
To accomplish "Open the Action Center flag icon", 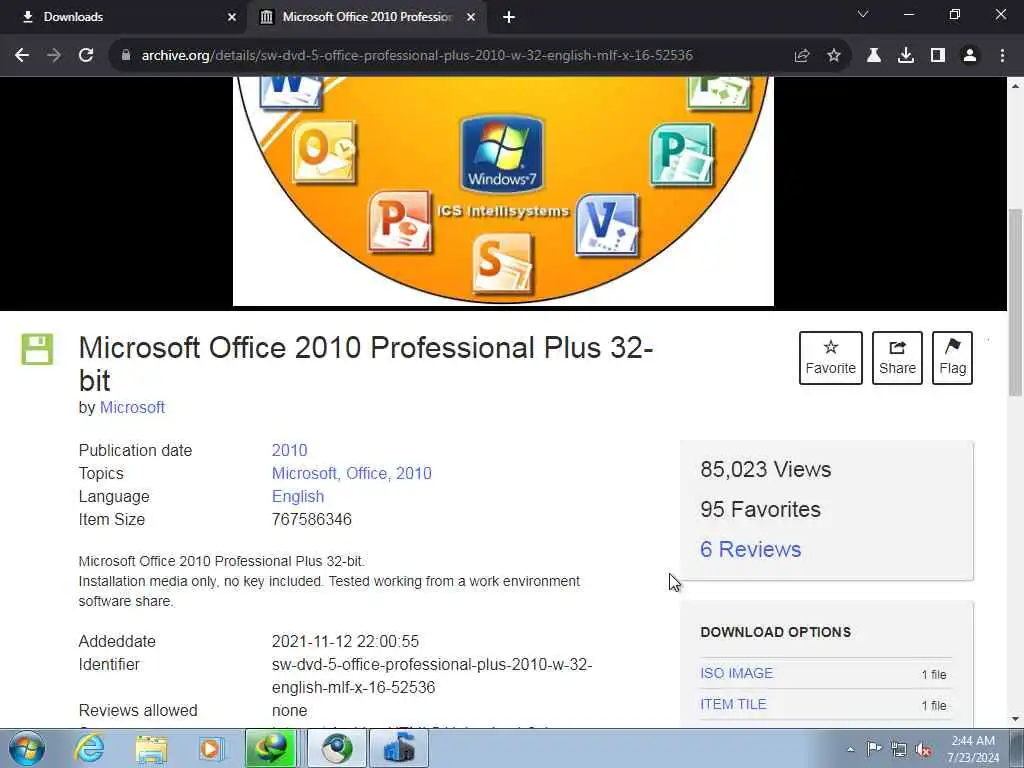I will tap(874, 749).
